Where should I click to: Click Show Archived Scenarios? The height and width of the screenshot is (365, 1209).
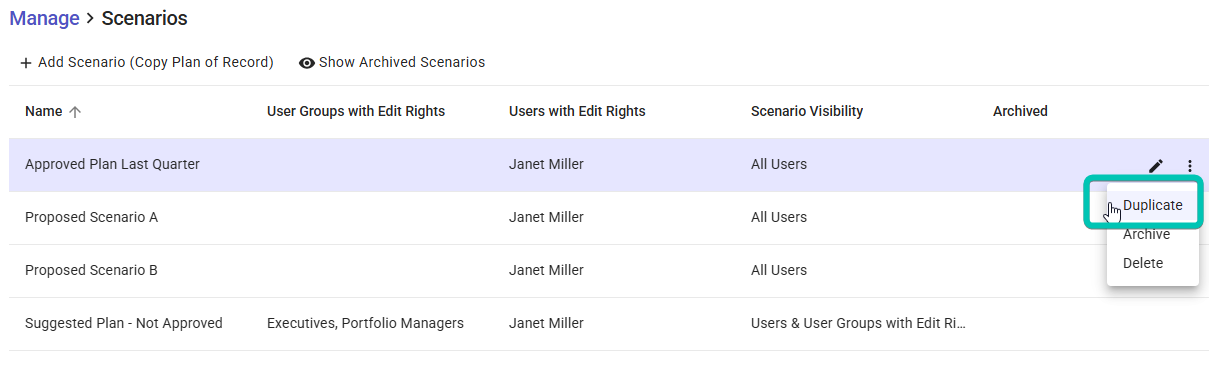[392, 62]
